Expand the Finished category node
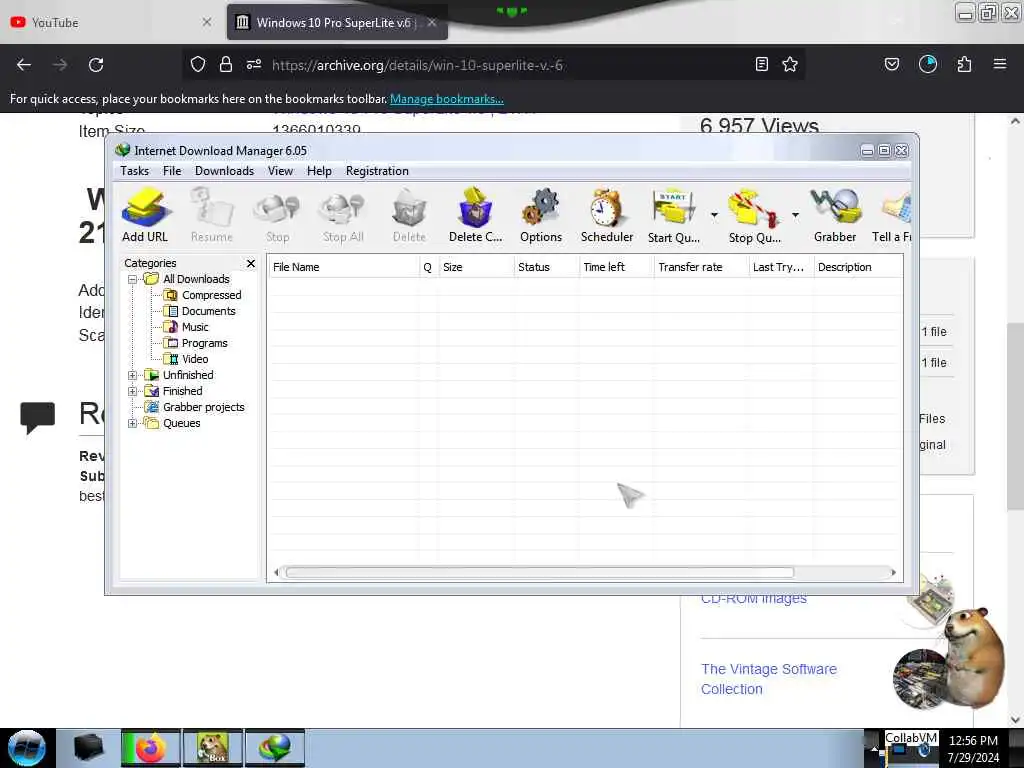 [133, 391]
